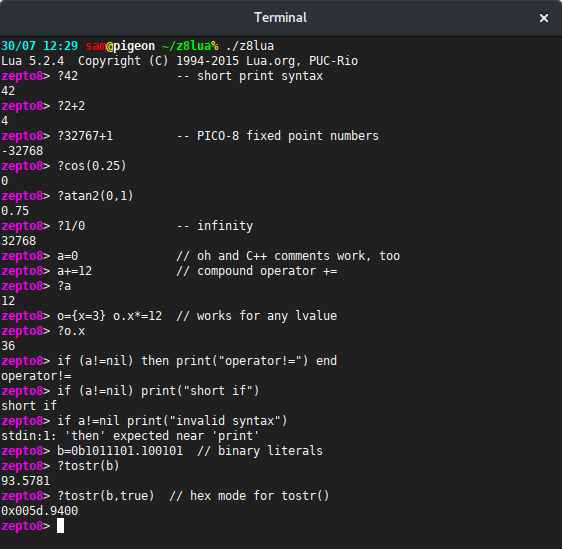Click the '// works for any lvalue' comment
The height and width of the screenshot is (549, 562).
click(x=257, y=316)
